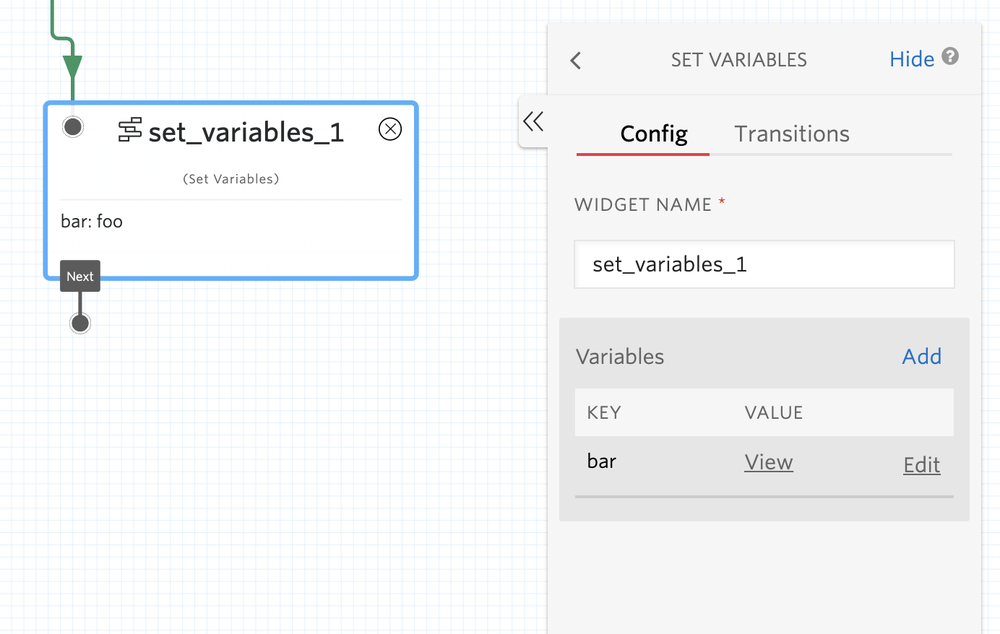Click the bar: foo text on the widget
This screenshot has width=1000, height=634.
pos(92,221)
